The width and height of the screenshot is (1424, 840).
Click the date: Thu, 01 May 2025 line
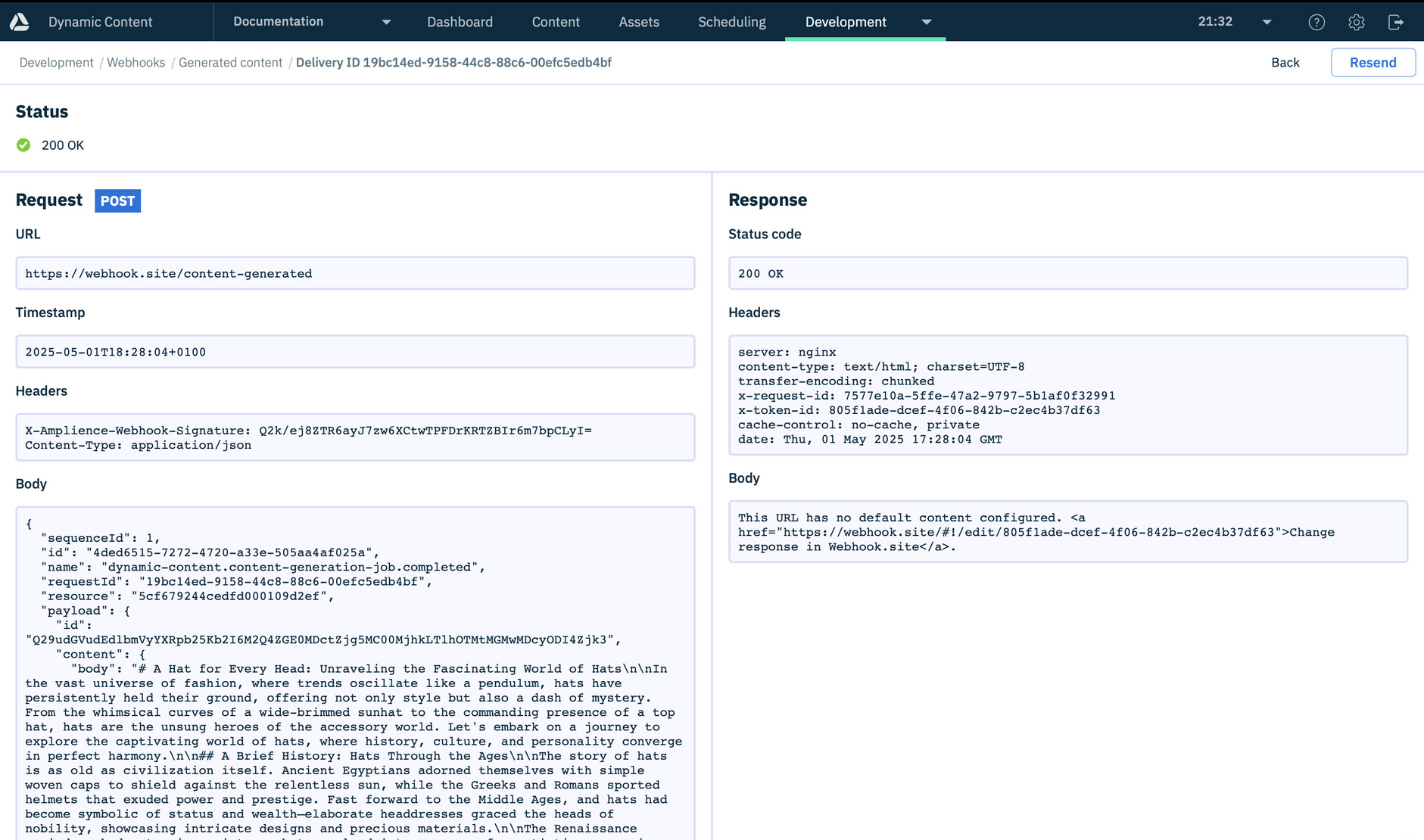[870, 439]
